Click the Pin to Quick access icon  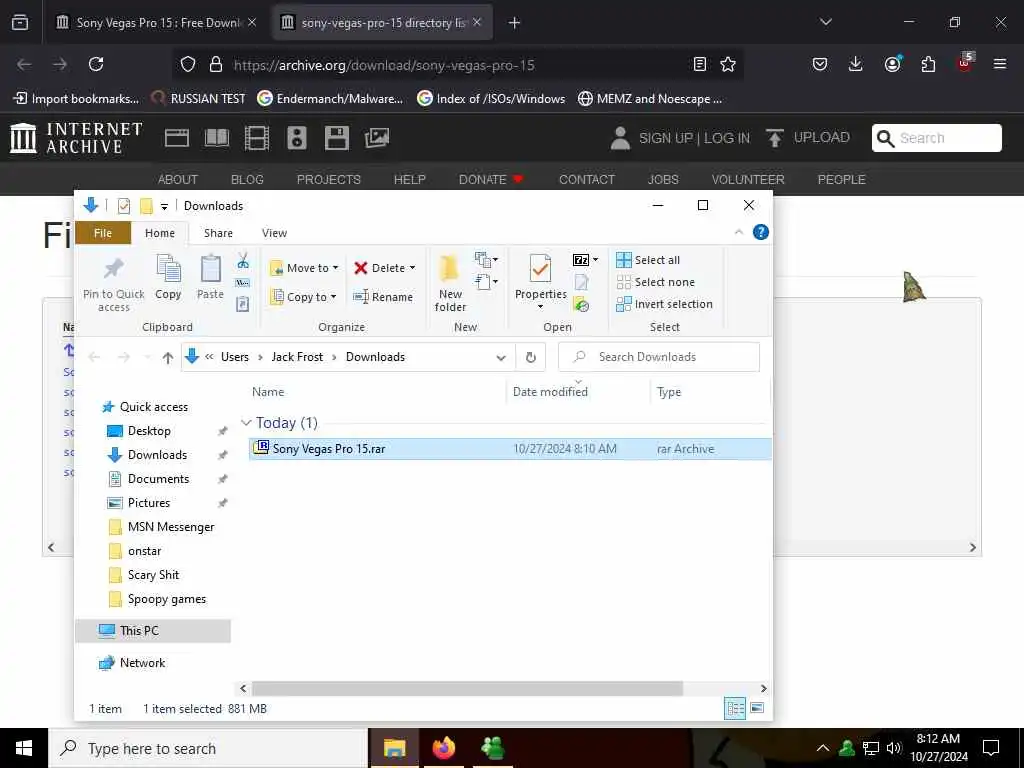click(x=114, y=268)
